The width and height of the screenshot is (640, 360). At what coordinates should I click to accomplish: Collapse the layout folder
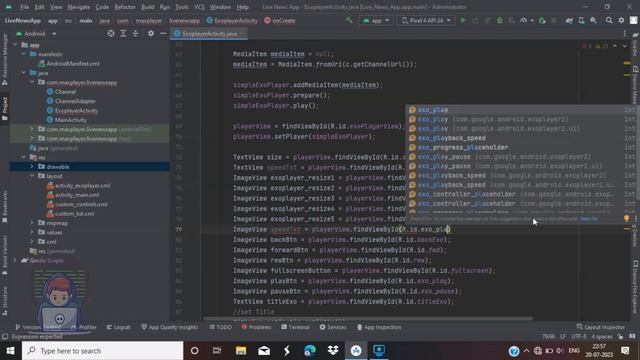tap(32, 176)
